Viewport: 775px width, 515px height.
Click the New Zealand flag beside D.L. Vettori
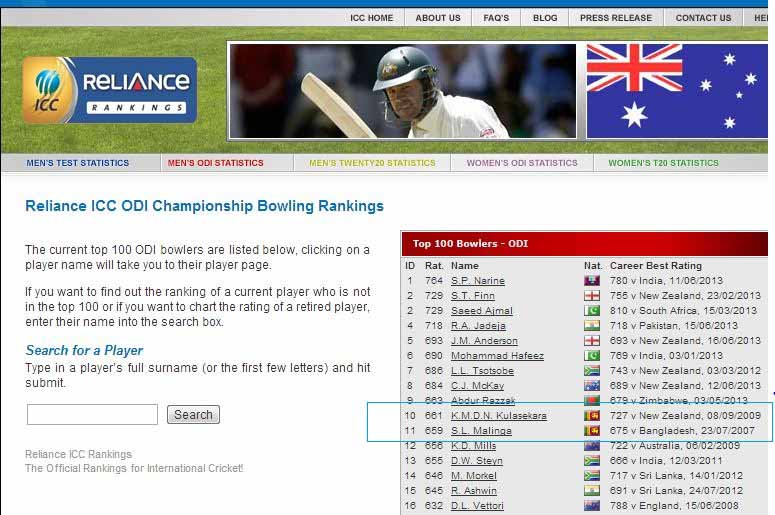click(592, 506)
